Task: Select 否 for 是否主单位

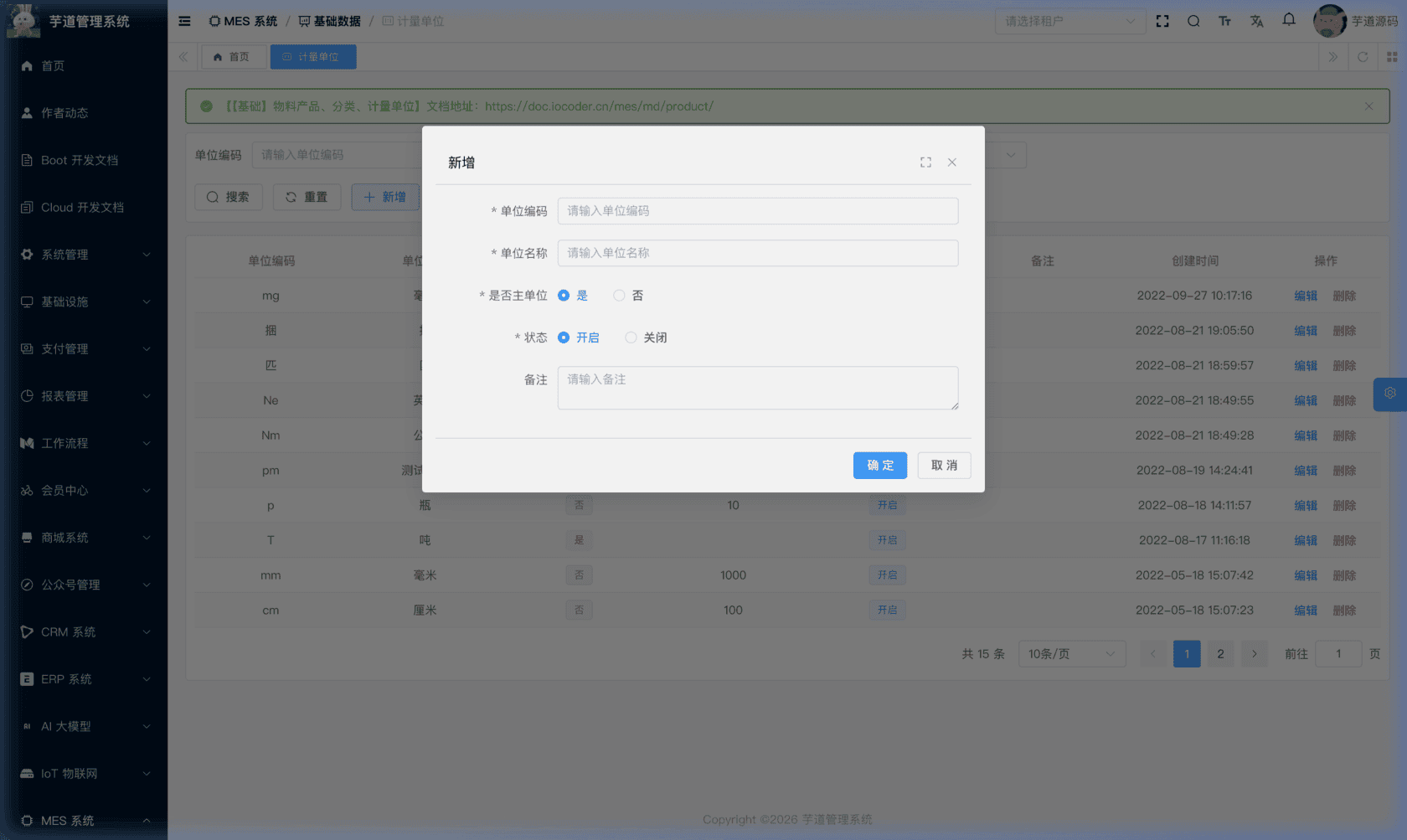Action: pyautogui.click(x=620, y=296)
